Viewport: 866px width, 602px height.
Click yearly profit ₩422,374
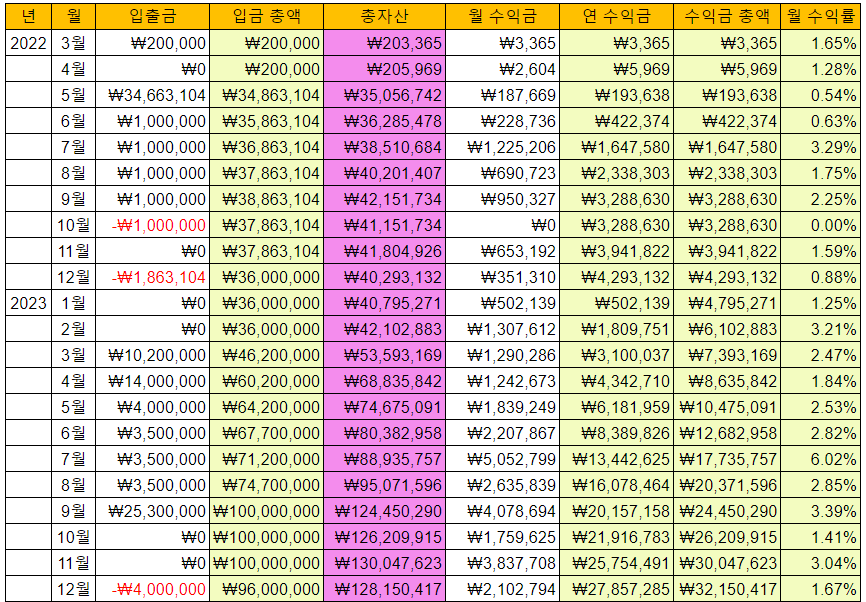[616, 122]
